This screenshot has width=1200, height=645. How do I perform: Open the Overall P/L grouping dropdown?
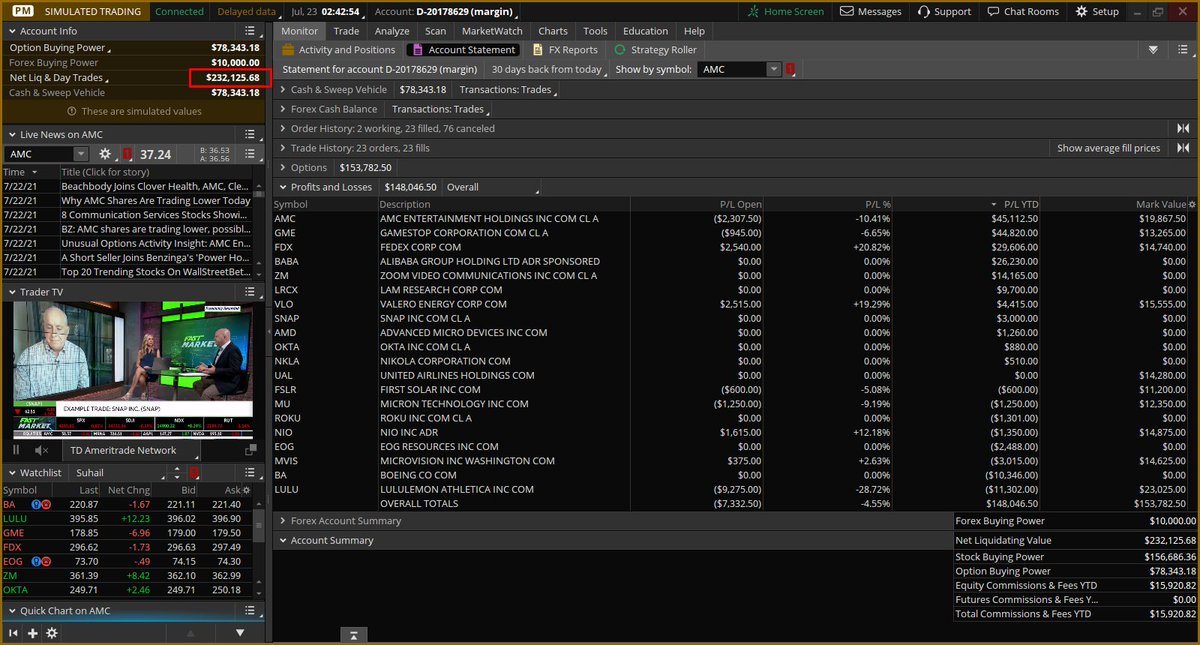[x=492, y=187]
